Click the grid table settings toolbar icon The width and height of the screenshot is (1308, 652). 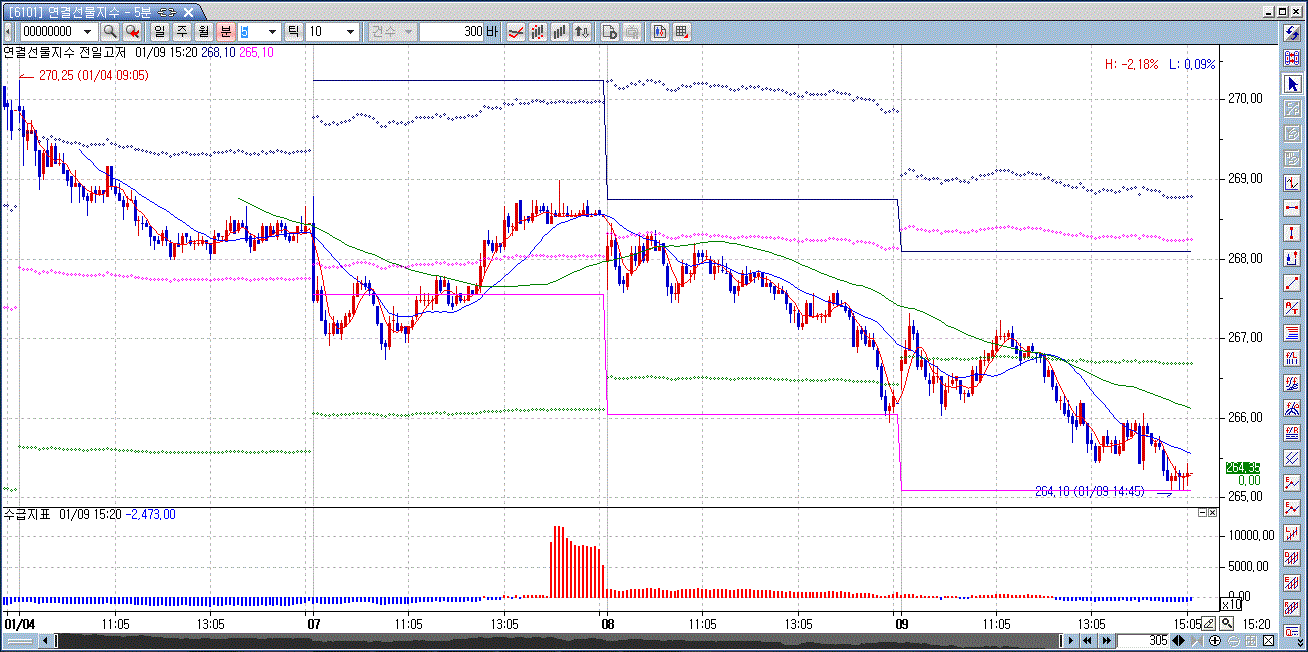click(x=682, y=32)
